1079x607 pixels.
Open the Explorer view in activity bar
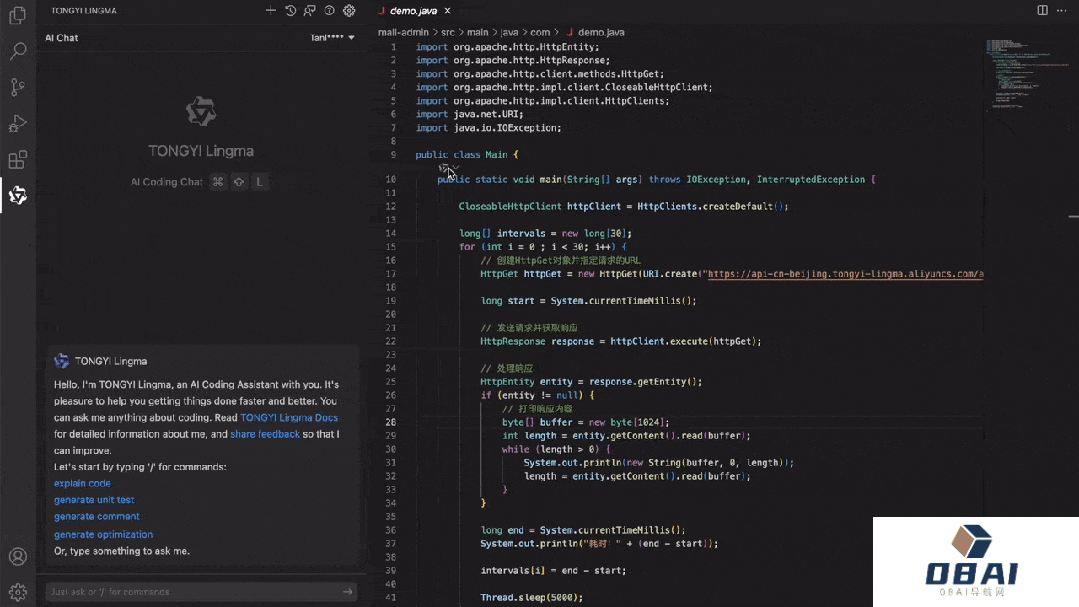pyautogui.click(x=17, y=16)
